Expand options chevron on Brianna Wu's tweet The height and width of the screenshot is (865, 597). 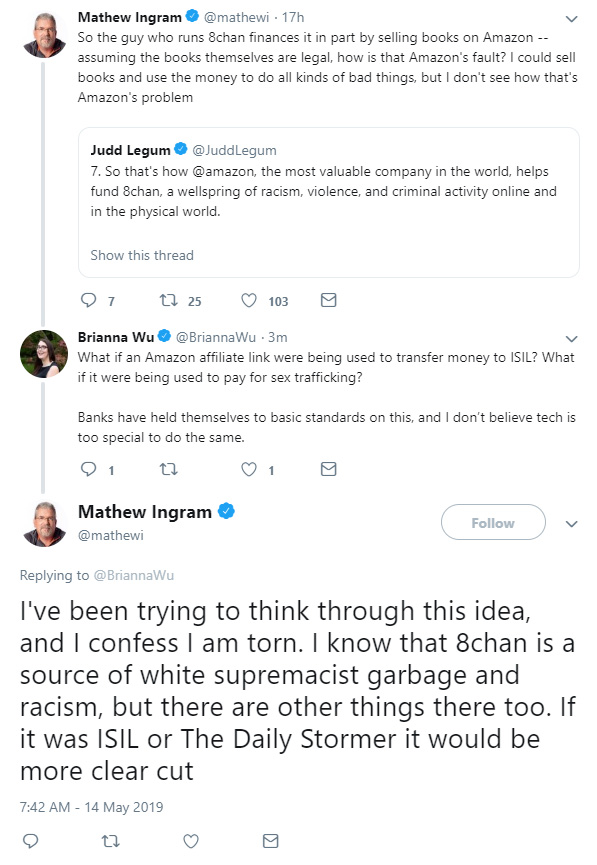click(572, 338)
